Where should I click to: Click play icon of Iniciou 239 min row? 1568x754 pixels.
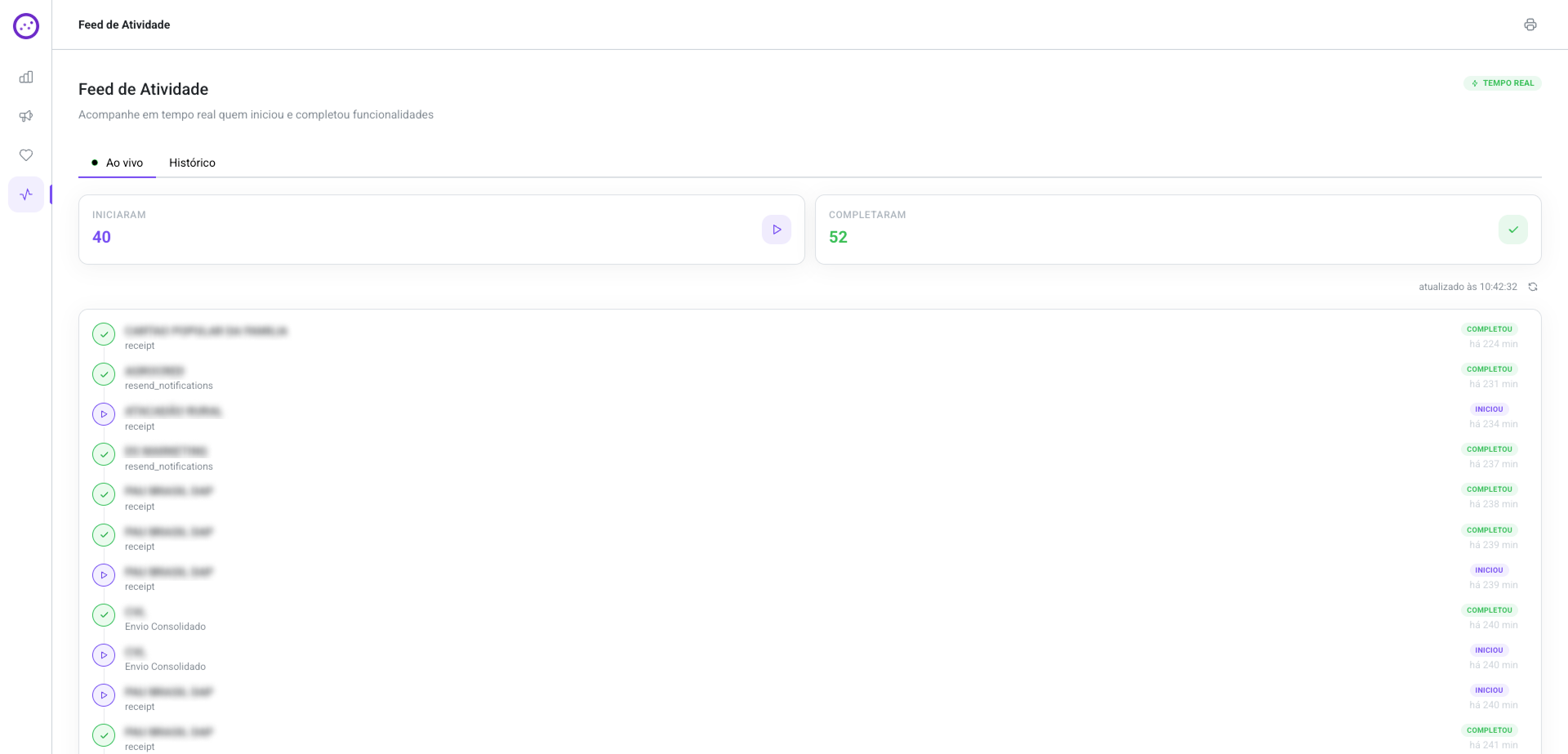[104, 575]
